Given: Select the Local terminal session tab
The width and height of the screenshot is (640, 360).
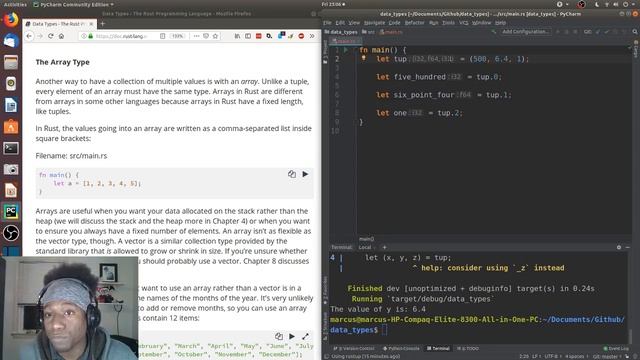Looking at the screenshot, I should (365, 247).
